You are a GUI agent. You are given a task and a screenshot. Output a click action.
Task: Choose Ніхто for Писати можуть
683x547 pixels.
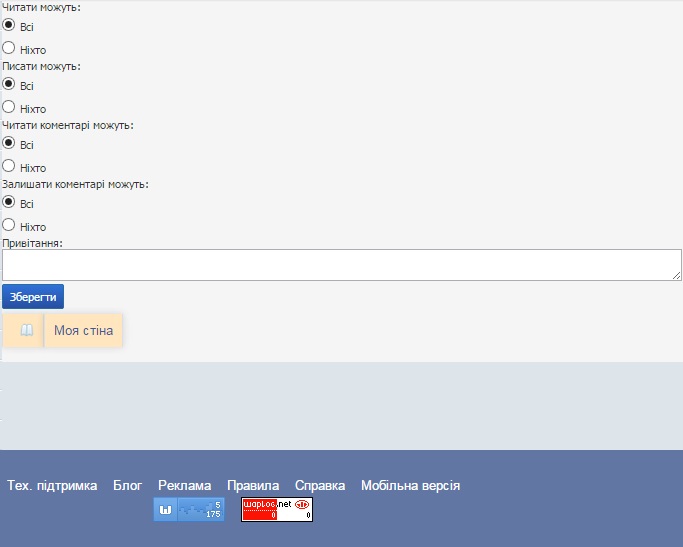[9, 107]
